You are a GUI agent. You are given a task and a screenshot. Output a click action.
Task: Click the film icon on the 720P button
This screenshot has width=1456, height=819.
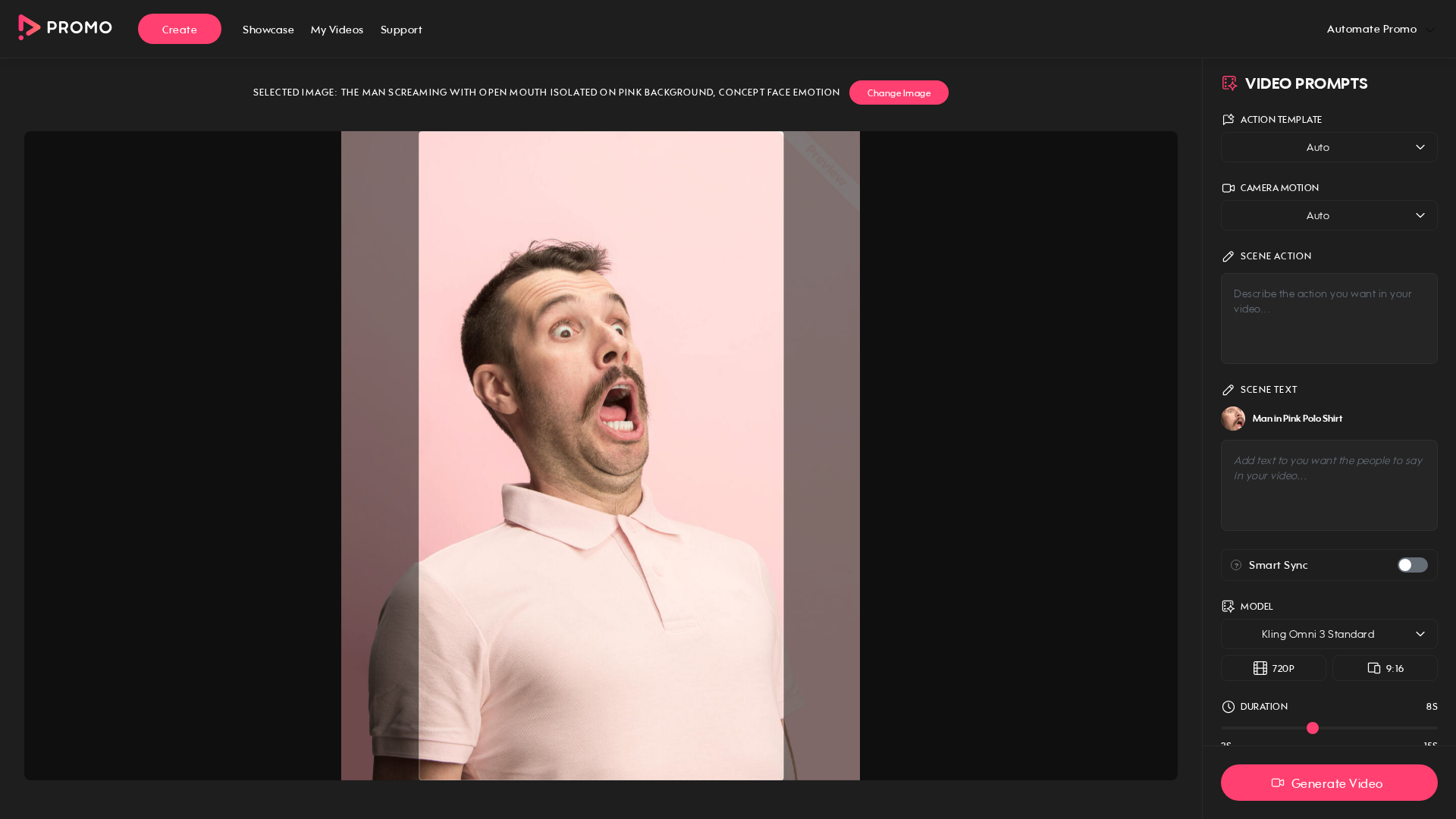pos(1260,668)
